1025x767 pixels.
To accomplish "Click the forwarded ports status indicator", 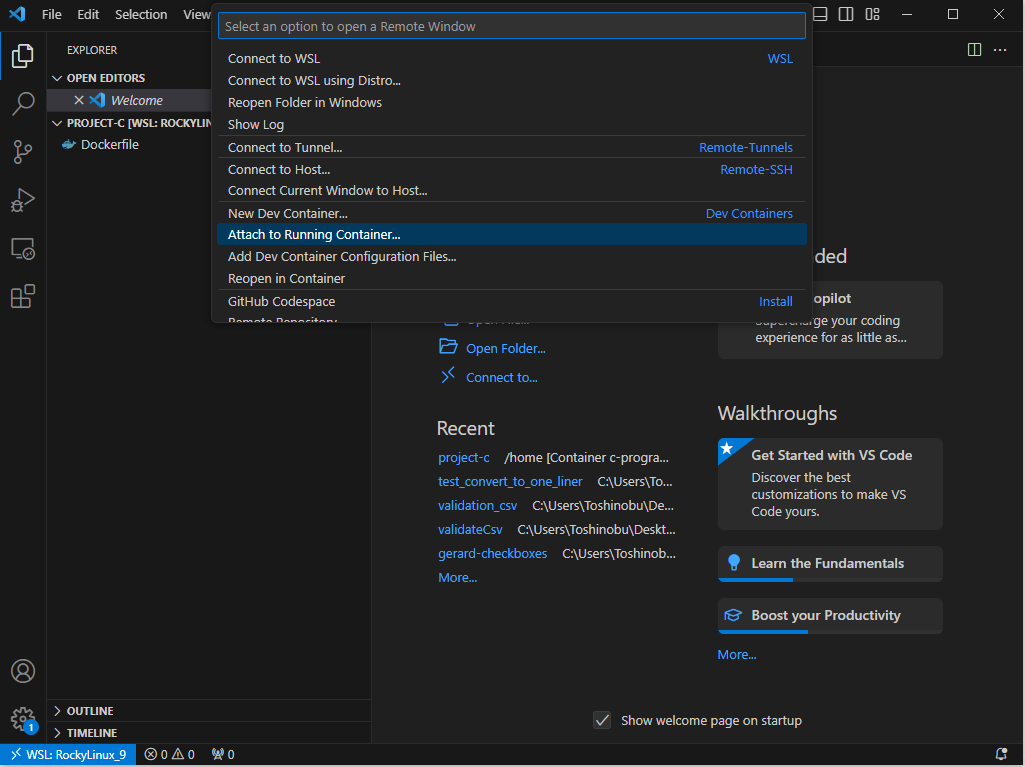I will (223, 755).
